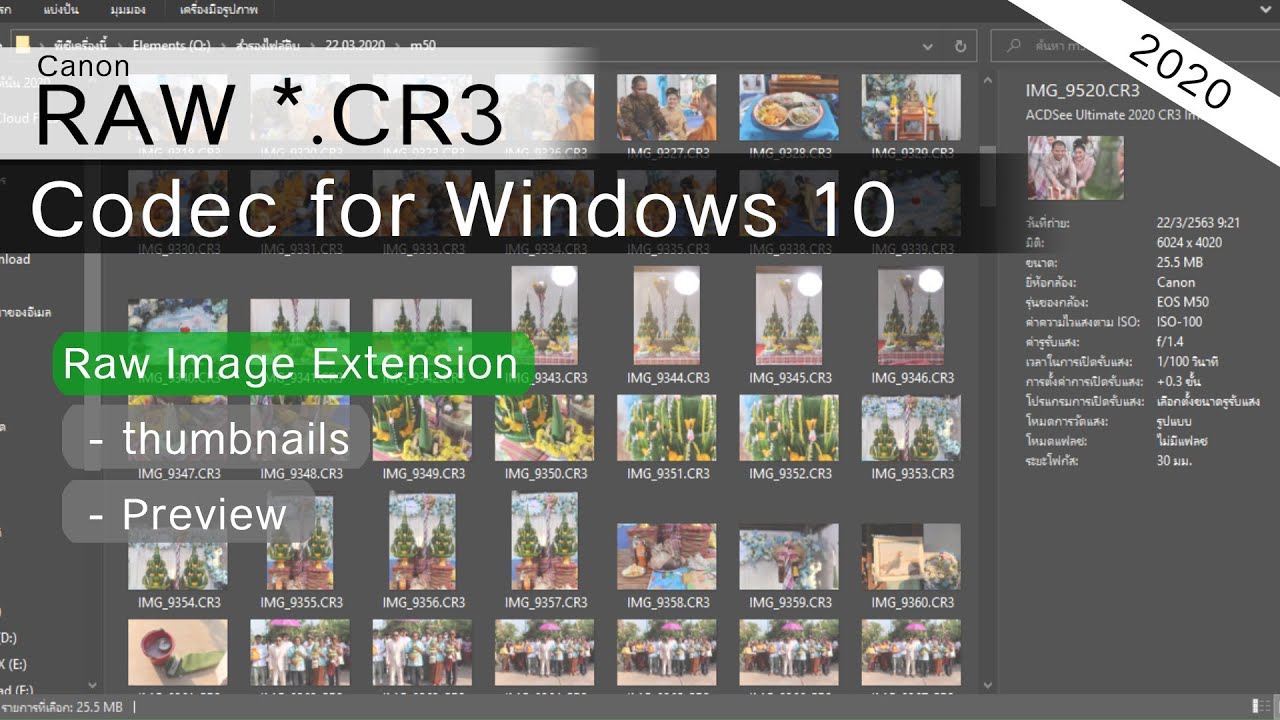Open the แบ่งปัน ribbon tab
1280x720 pixels.
63,9
